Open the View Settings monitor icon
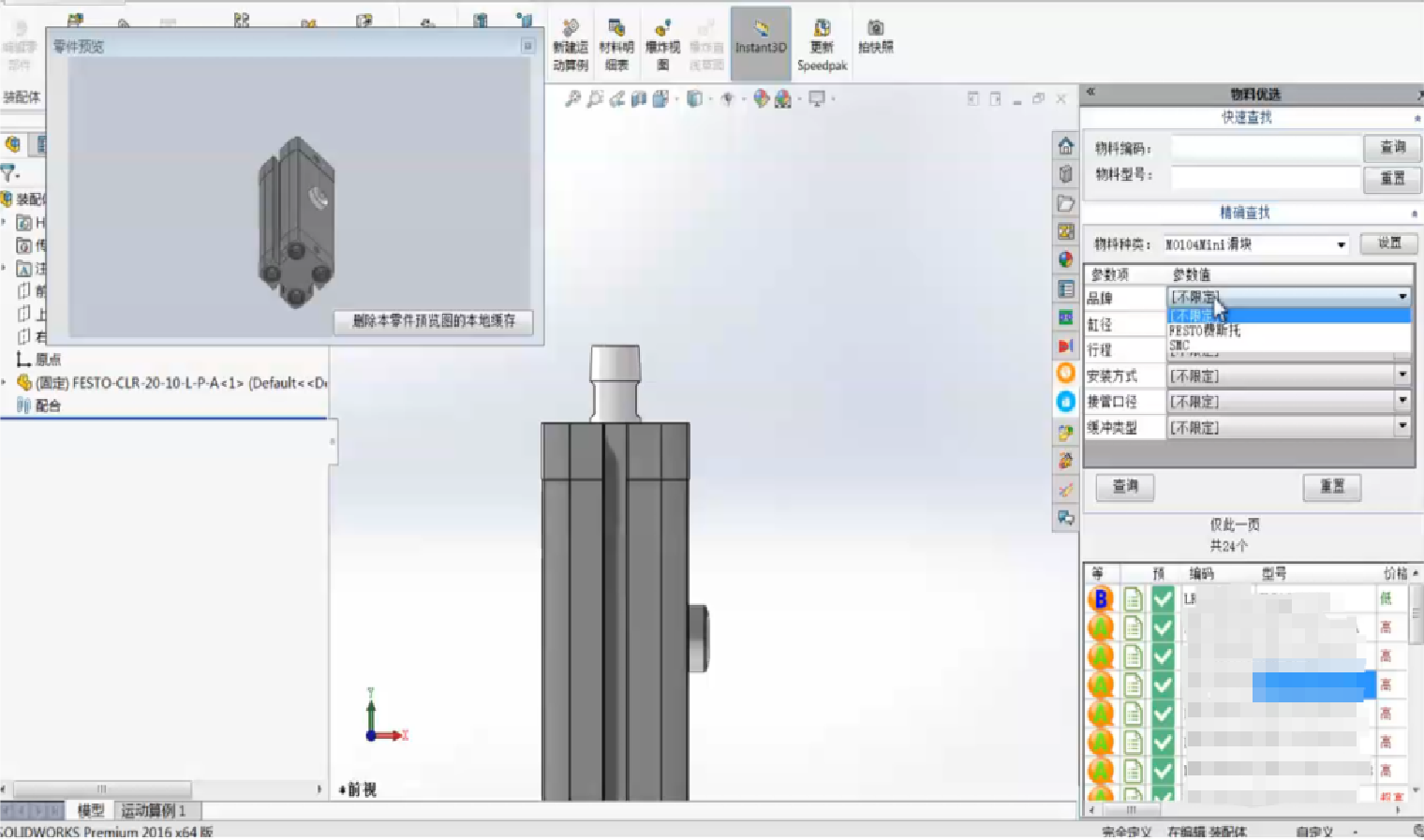The image size is (1424, 840). 817,98
